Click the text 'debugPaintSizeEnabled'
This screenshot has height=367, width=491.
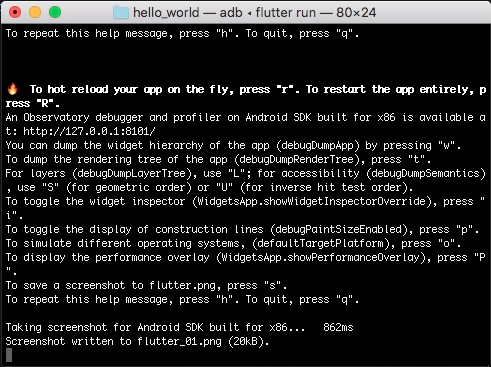pos(339,229)
